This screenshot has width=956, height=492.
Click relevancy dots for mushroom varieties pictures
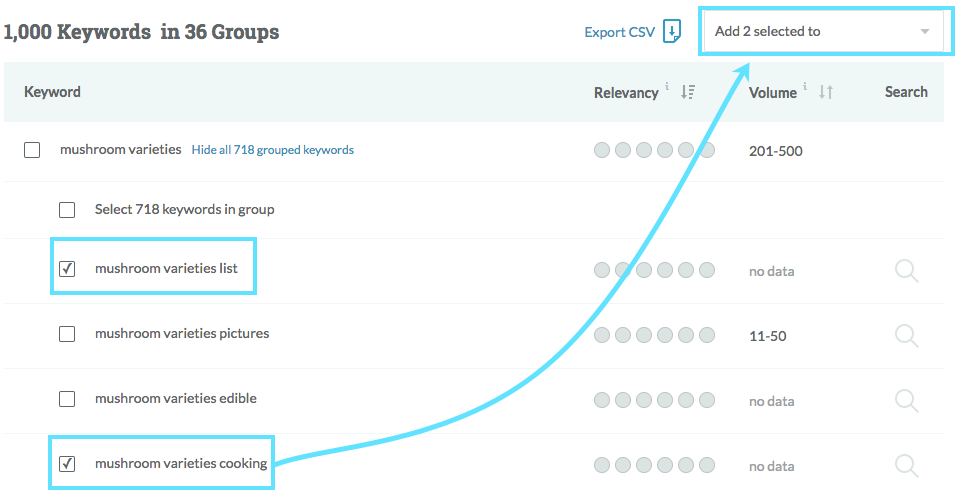(x=654, y=335)
